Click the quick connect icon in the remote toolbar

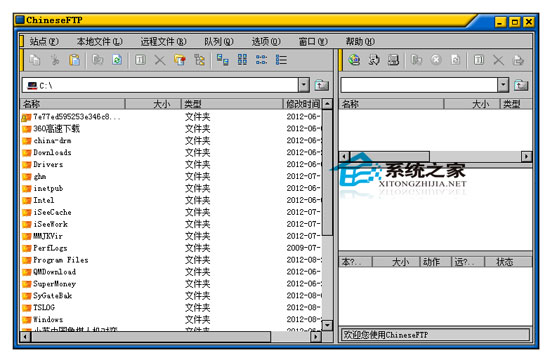coord(374,60)
